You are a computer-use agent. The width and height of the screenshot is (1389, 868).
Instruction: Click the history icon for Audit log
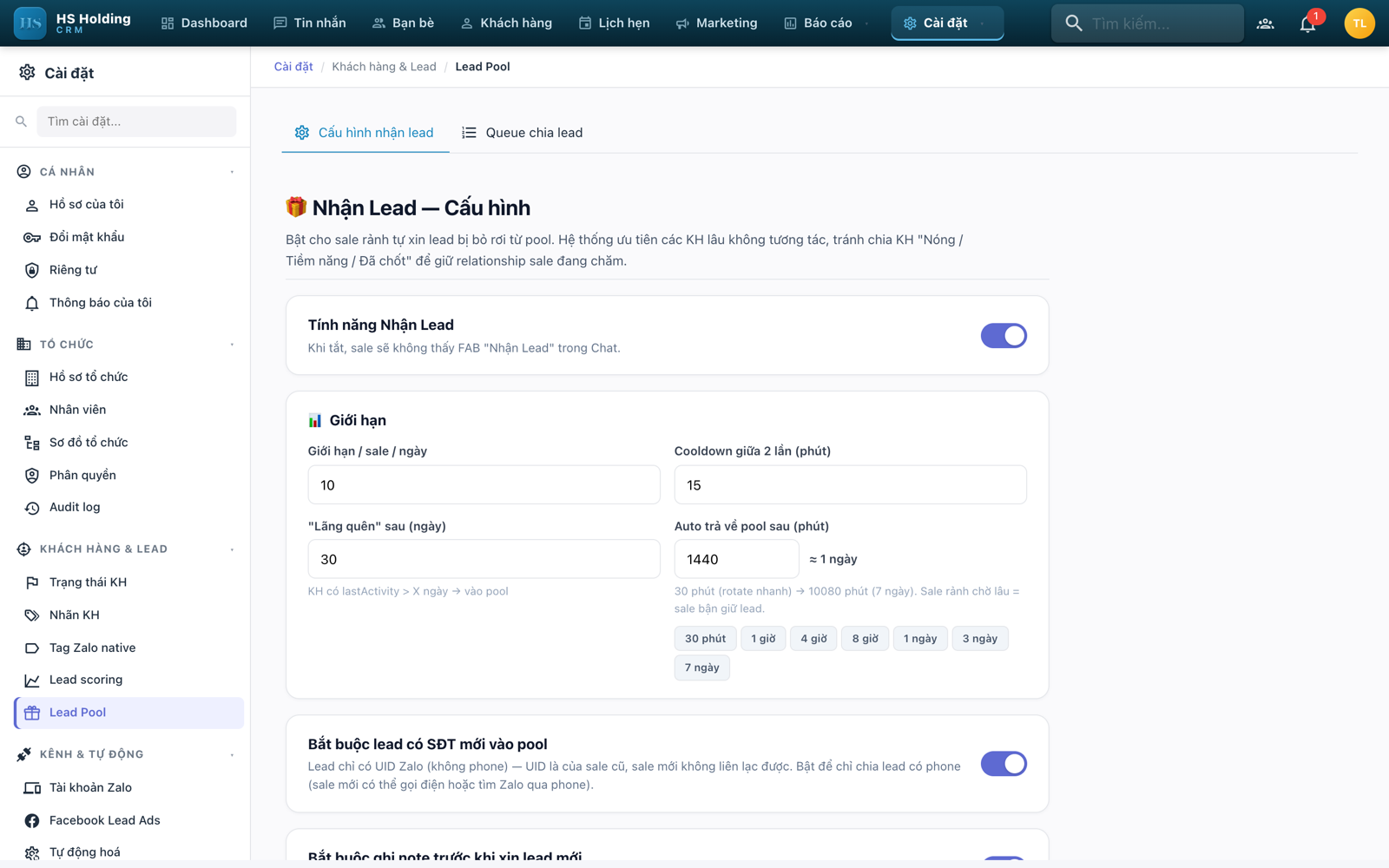pyautogui.click(x=31, y=508)
